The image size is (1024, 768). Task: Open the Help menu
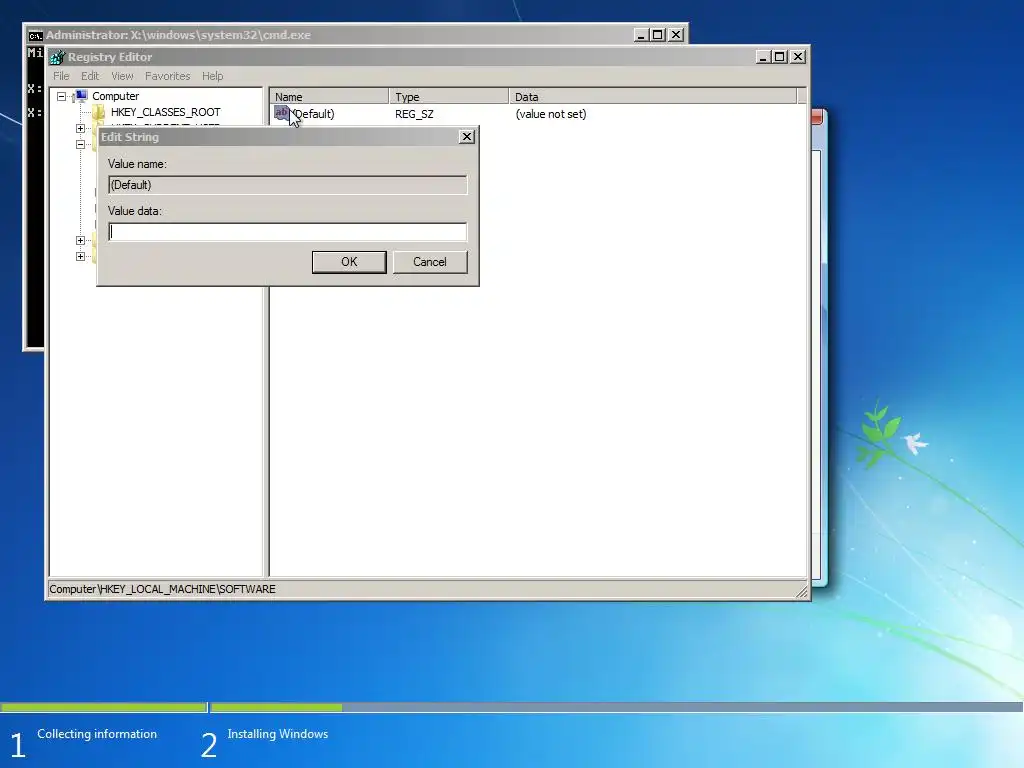point(212,76)
